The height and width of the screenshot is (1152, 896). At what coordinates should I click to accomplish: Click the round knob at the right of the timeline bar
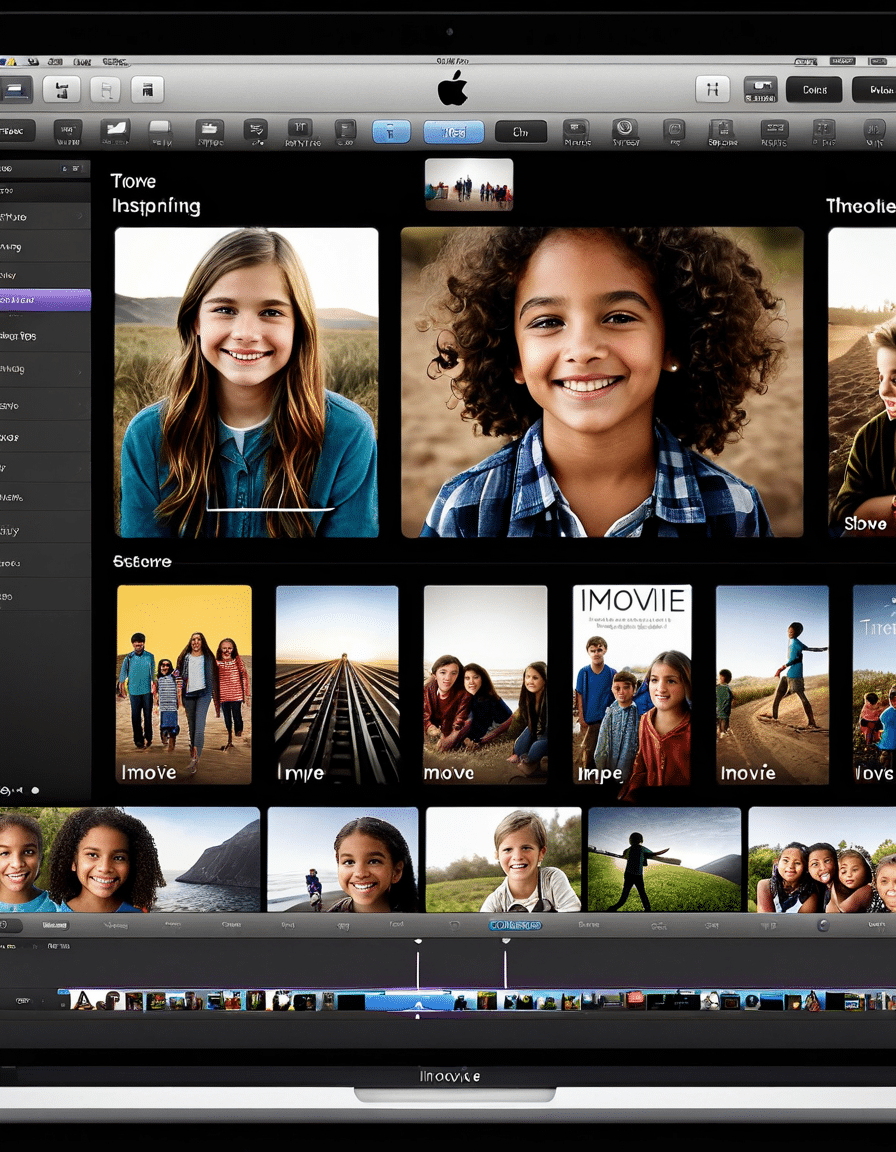click(x=823, y=926)
